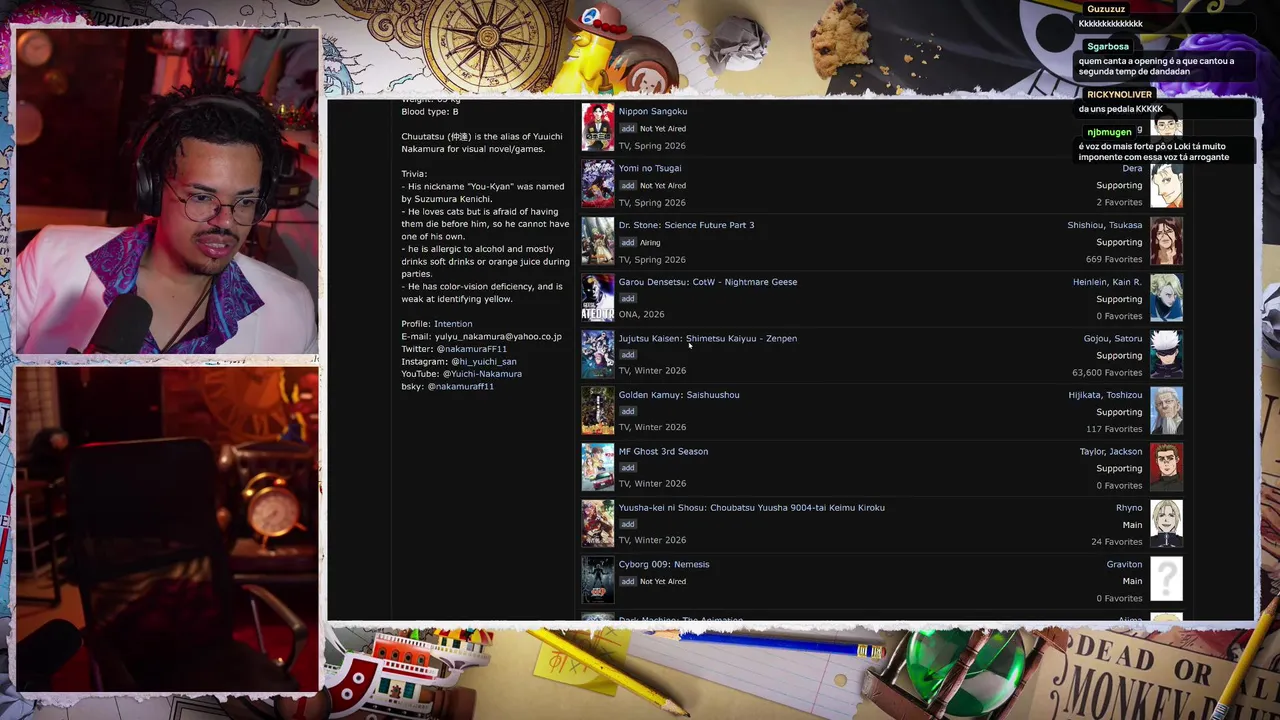1280x720 pixels.
Task: Open the Twitter @nakamuraFF11 link
Action: pyautogui.click(x=472, y=349)
